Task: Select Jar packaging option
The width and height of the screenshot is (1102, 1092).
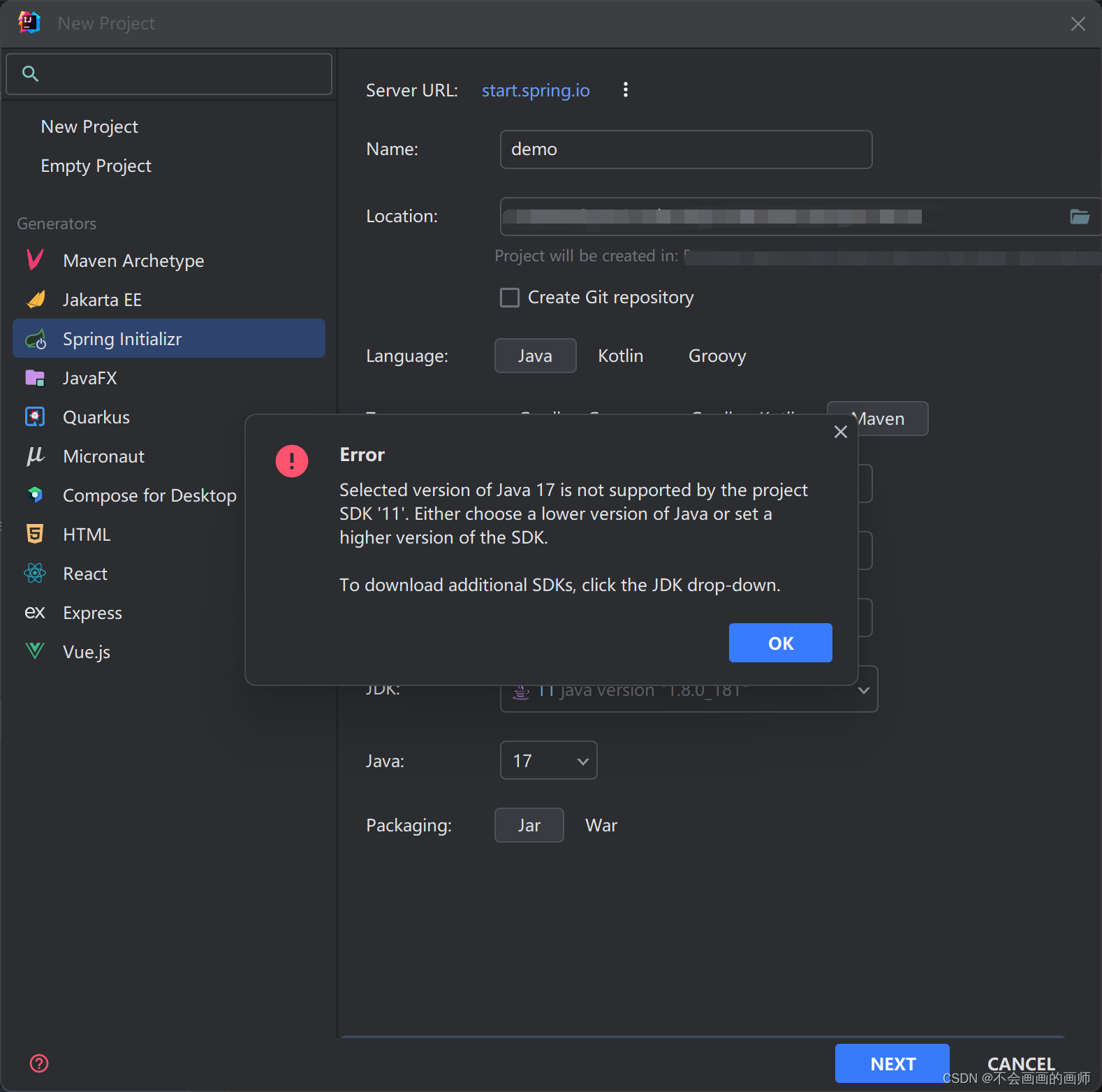Action: click(x=529, y=825)
